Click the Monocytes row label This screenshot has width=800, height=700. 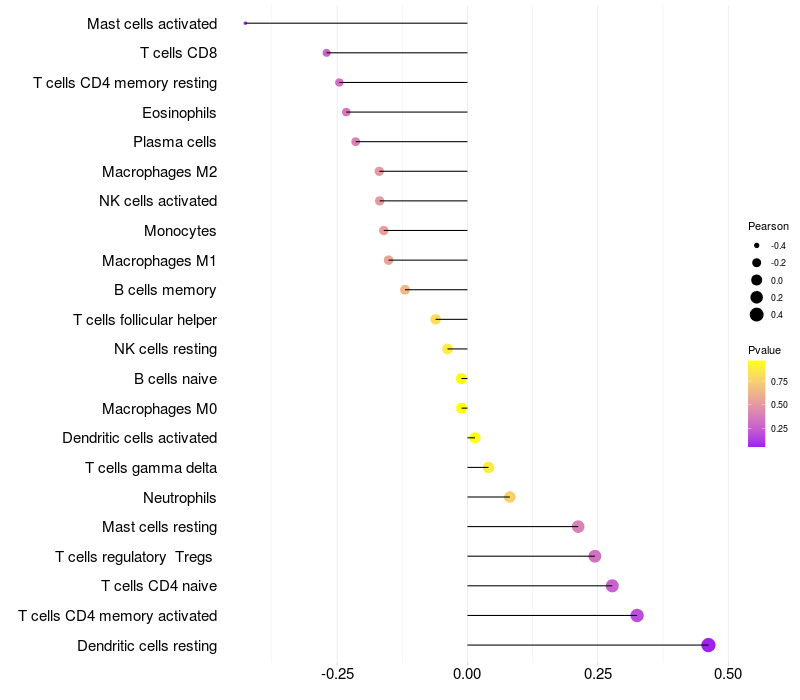180,231
